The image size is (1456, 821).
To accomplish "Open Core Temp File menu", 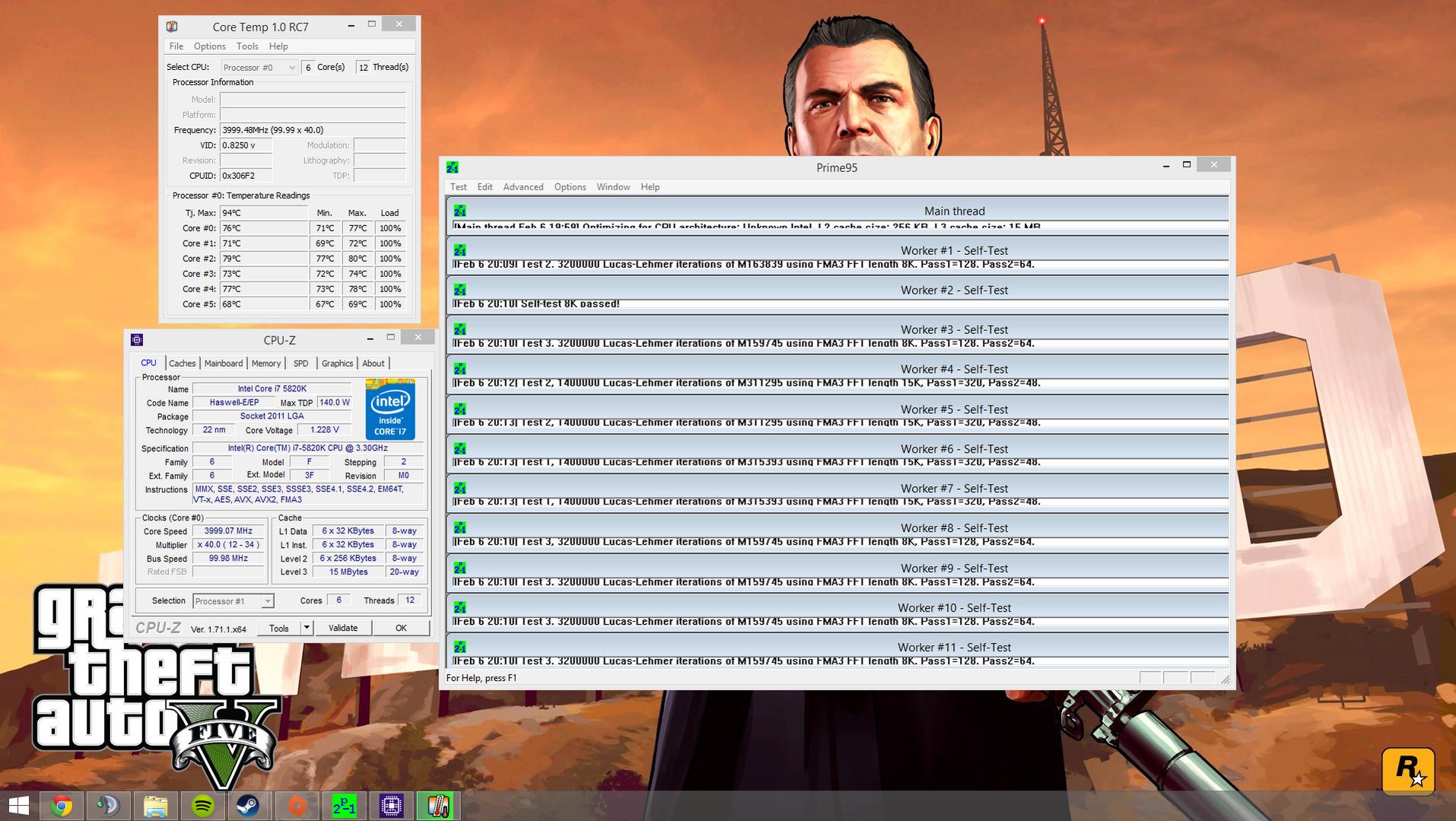I will (176, 46).
